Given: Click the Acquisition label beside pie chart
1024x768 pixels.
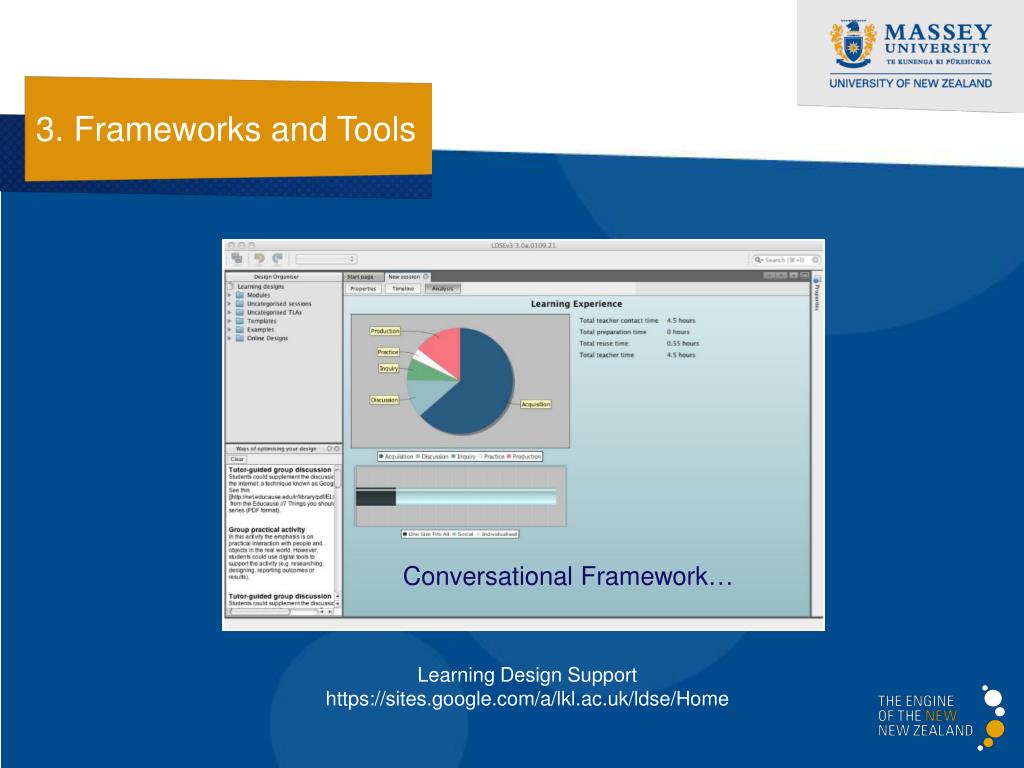Looking at the screenshot, I should [x=536, y=404].
